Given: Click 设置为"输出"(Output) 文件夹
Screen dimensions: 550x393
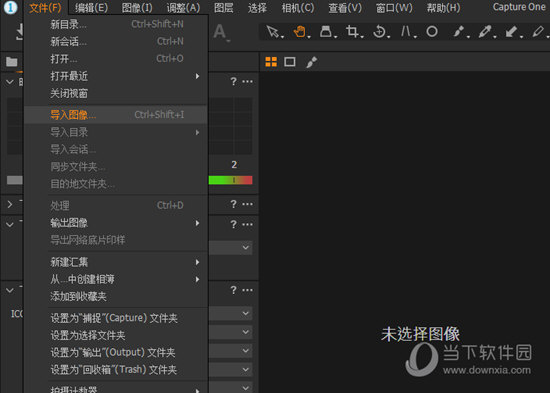Looking at the screenshot, I should pyautogui.click(x=116, y=352).
